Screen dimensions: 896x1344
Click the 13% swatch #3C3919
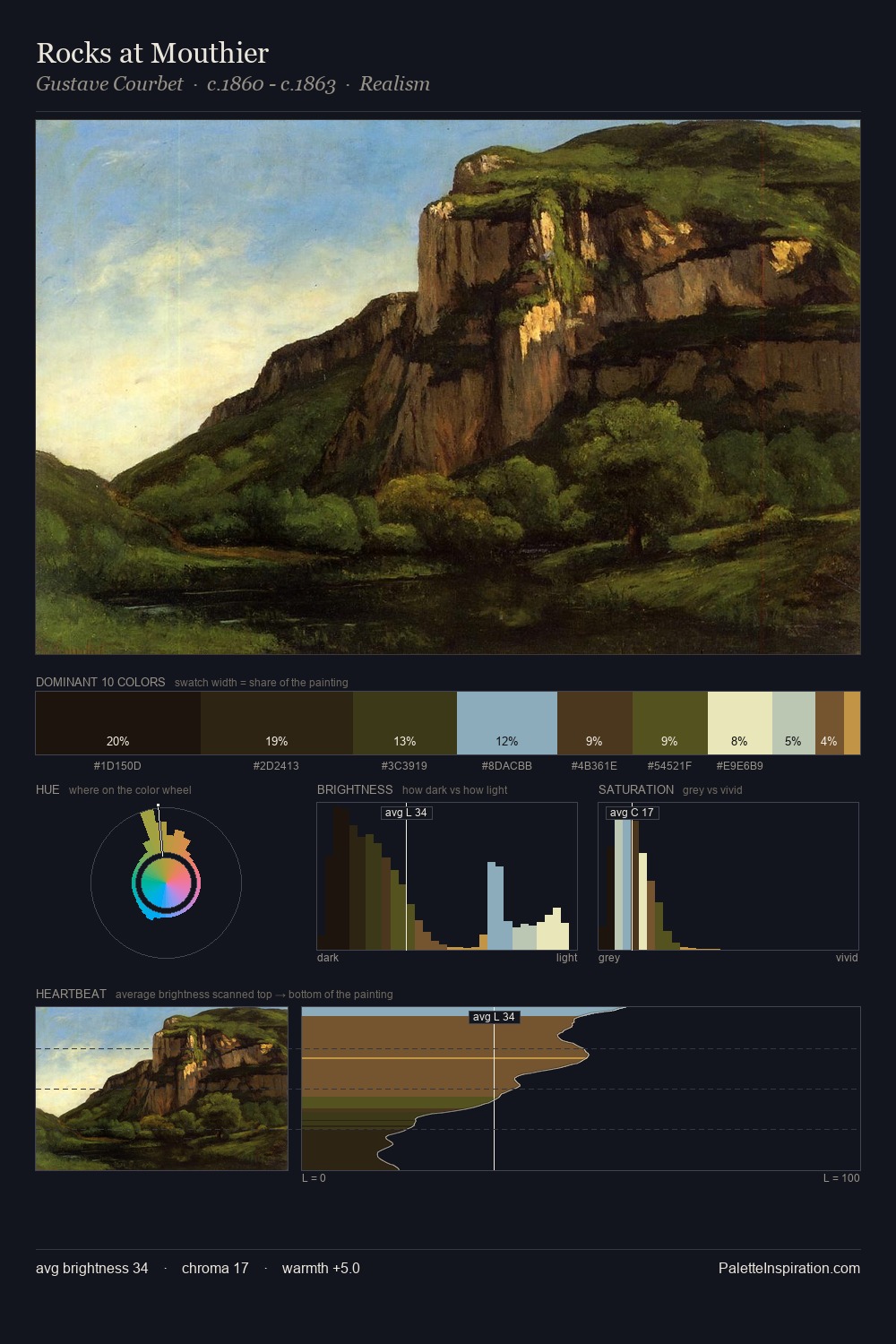click(x=405, y=723)
